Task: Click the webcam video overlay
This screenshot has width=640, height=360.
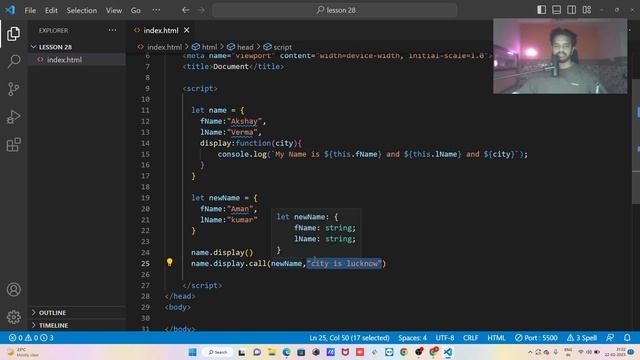Action: 560,56
